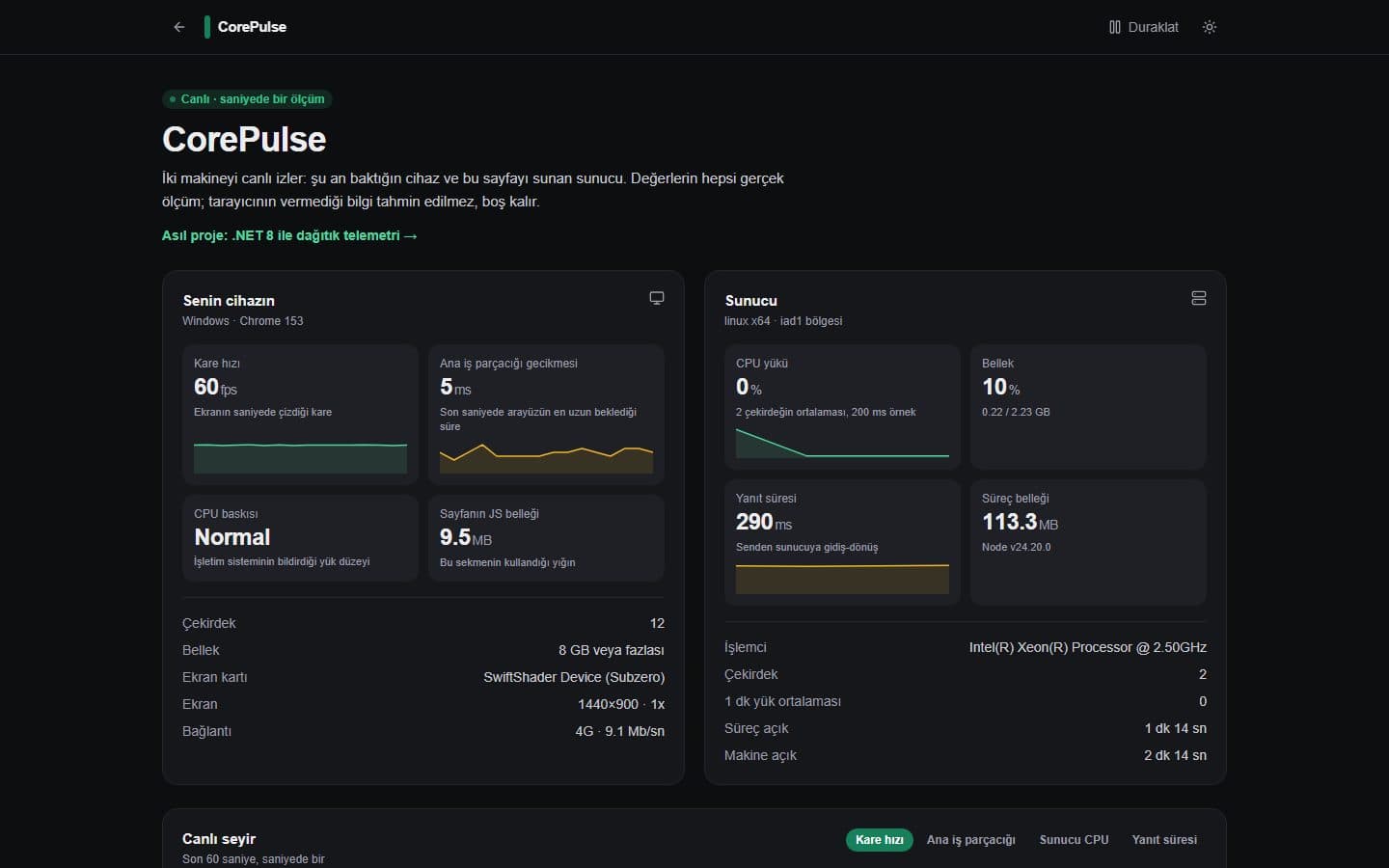Switch to the Ana iş parçacığı tab
The image size is (1389, 868).
970,840
